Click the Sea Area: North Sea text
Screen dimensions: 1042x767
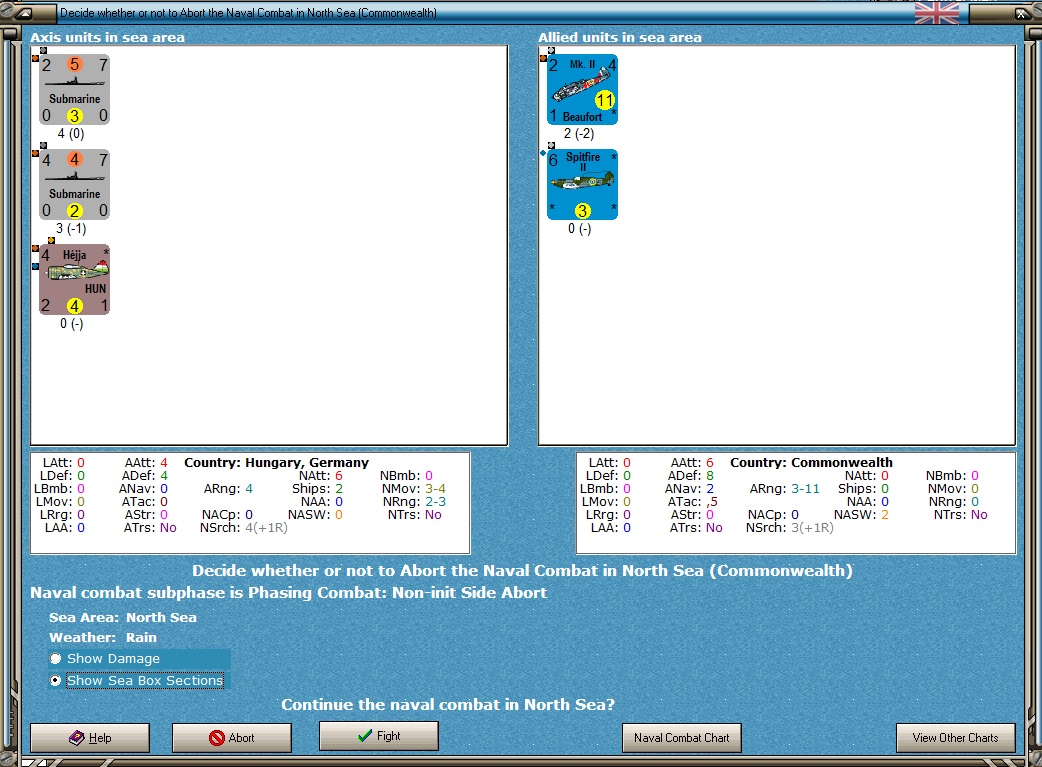coord(123,617)
